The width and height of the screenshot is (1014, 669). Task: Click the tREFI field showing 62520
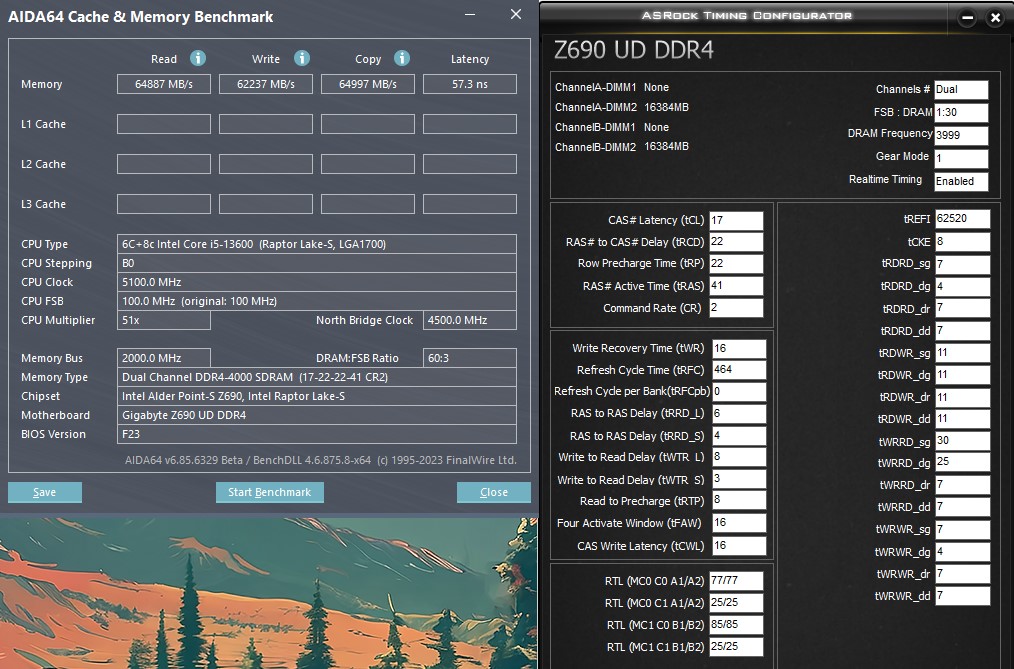(962, 218)
